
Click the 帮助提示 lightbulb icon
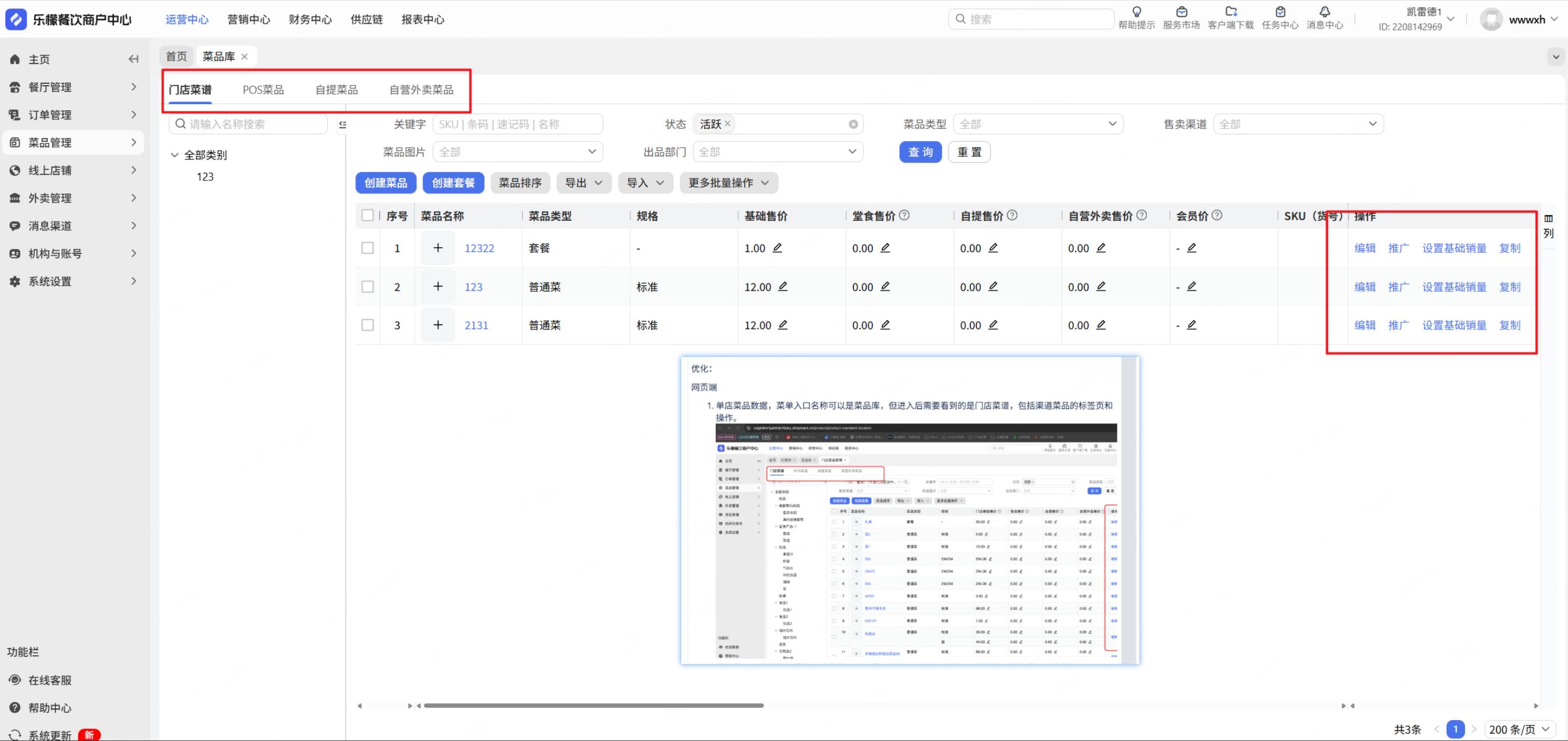tap(1136, 12)
